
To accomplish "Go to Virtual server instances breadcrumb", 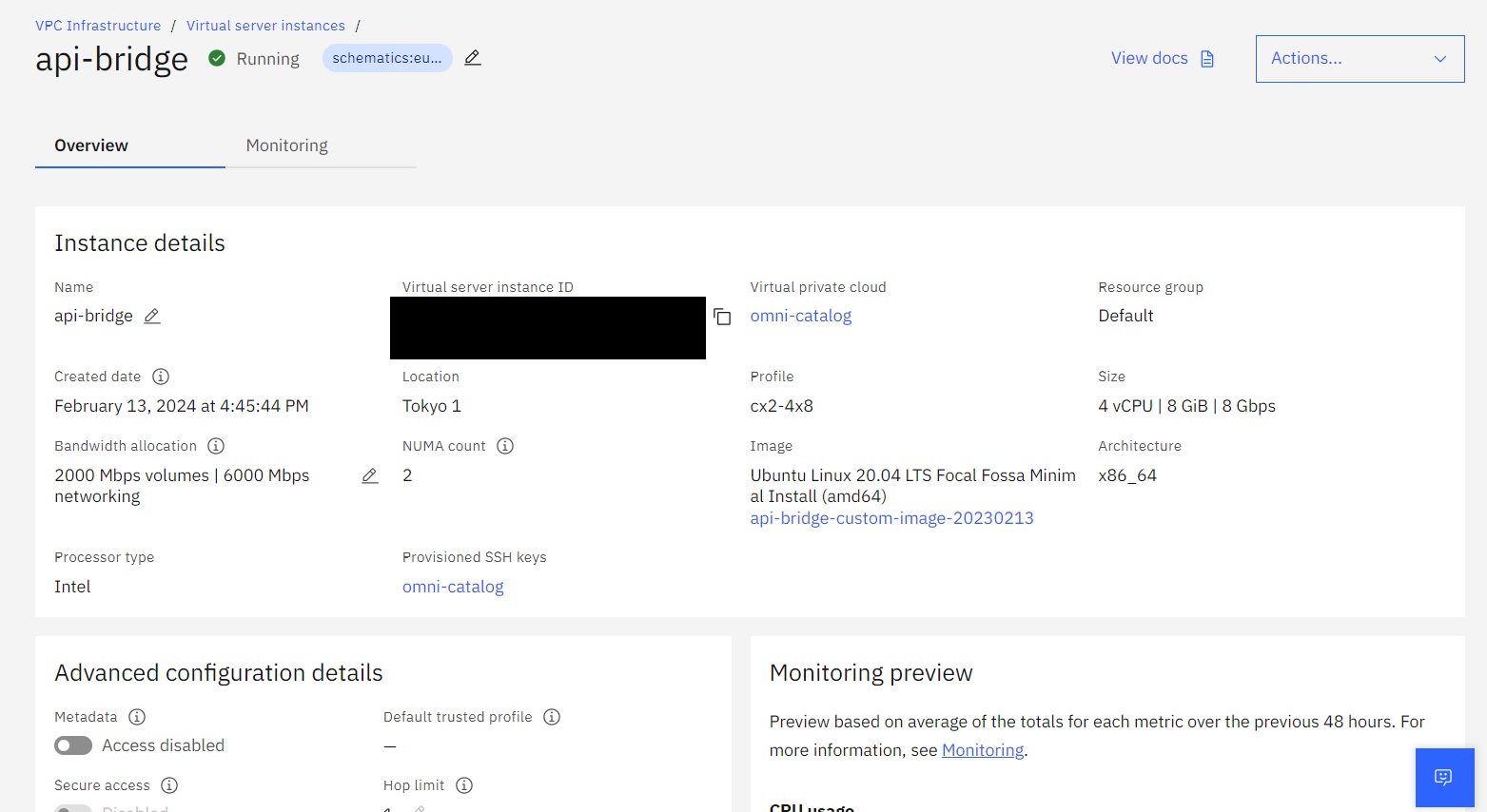I will [265, 26].
